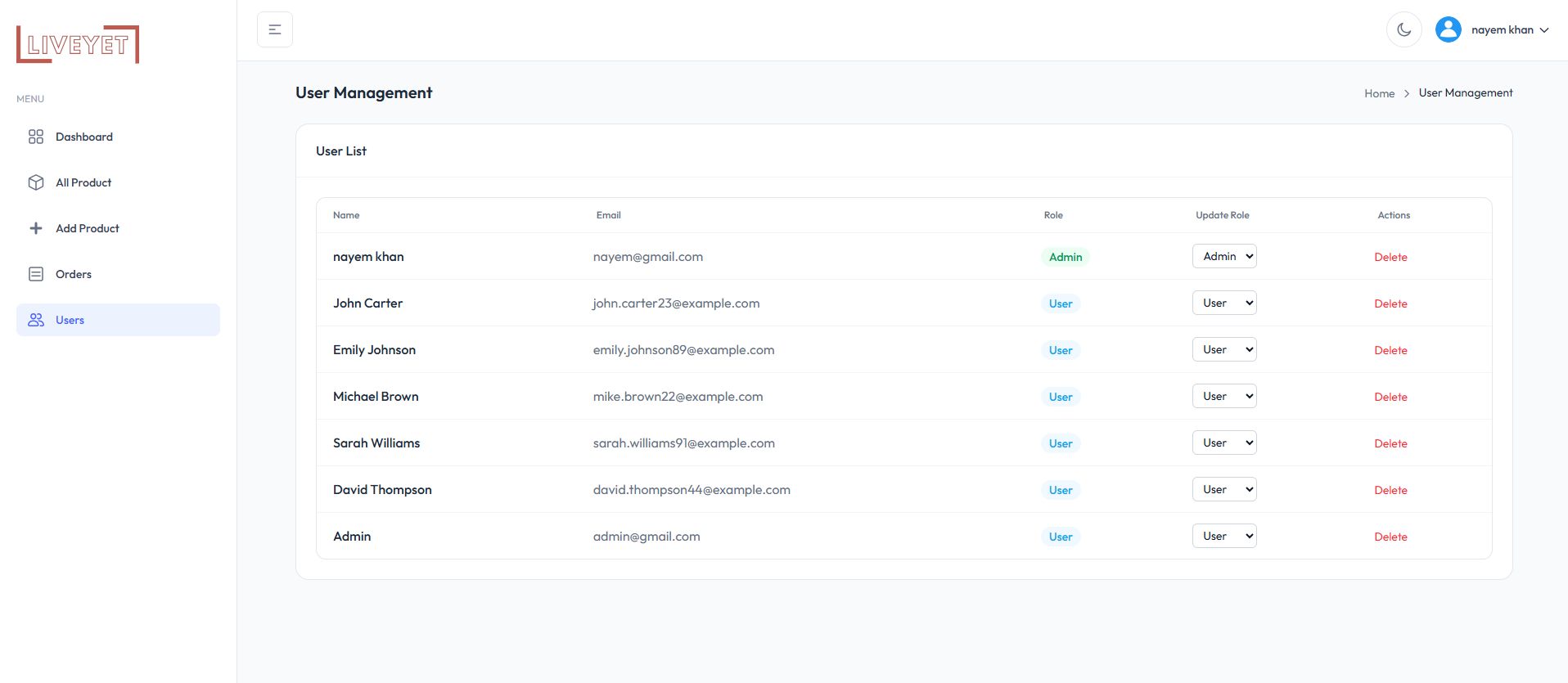Open role dropdown for John Carter
The height and width of the screenshot is (683, 1568).
tap(1223, 303)
